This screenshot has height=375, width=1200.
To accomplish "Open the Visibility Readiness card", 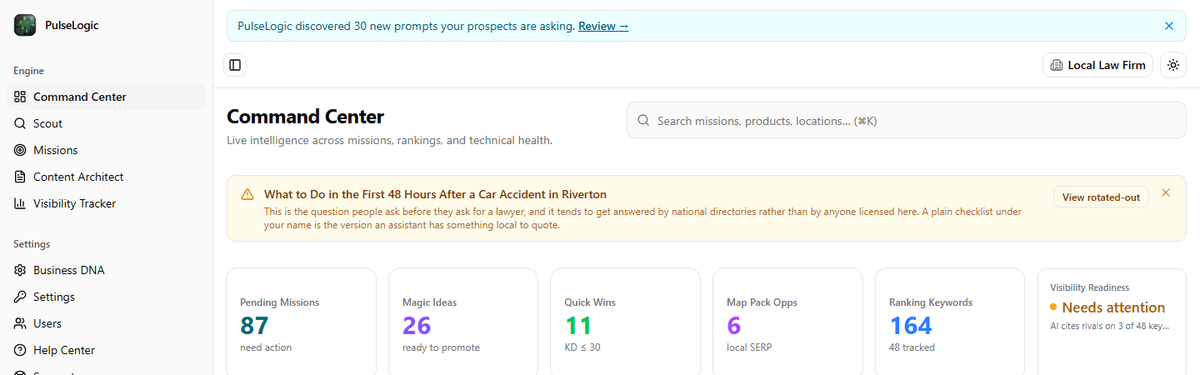I will click(x=1112, y=321).
